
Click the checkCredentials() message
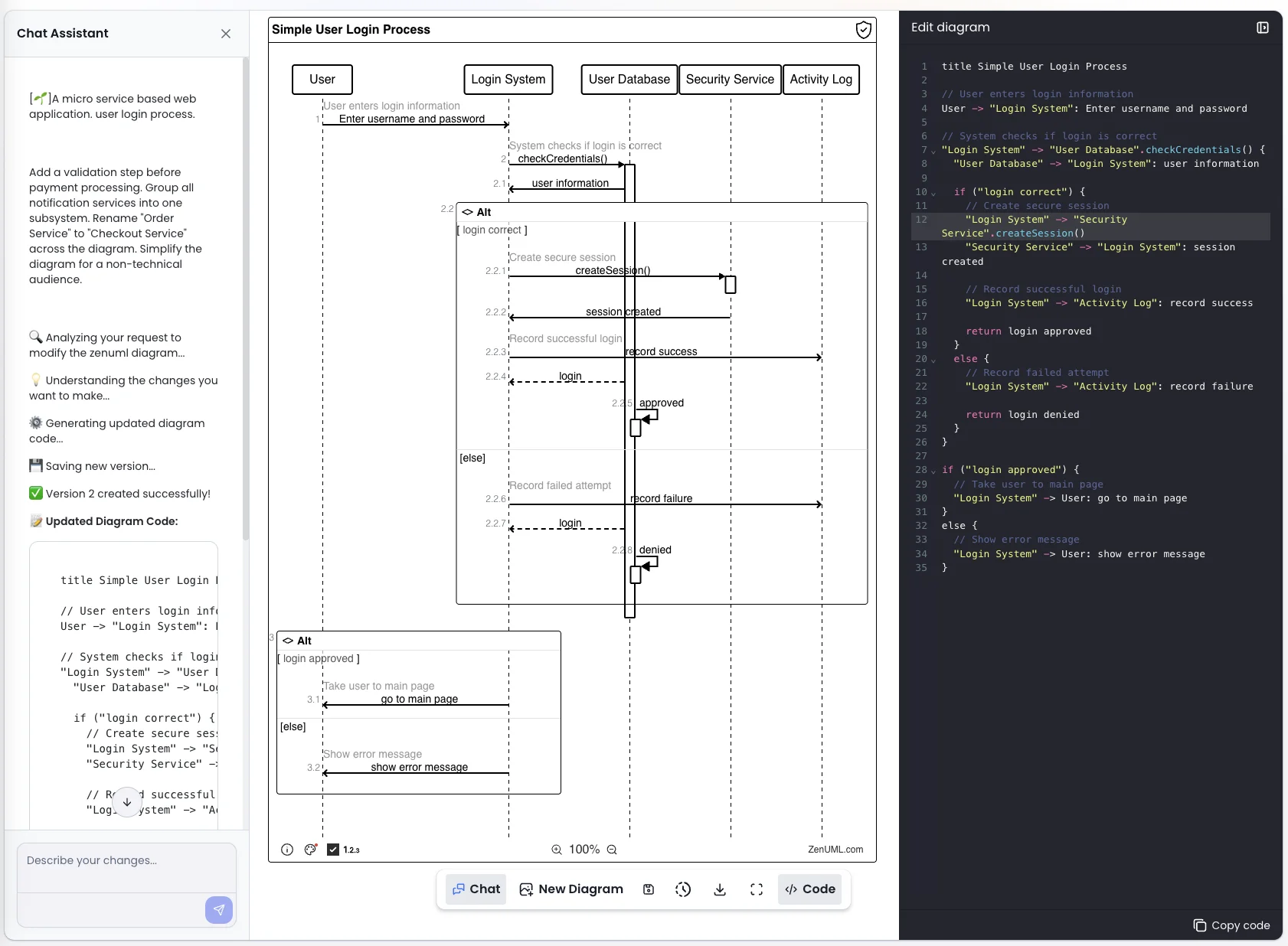point(563,158)
